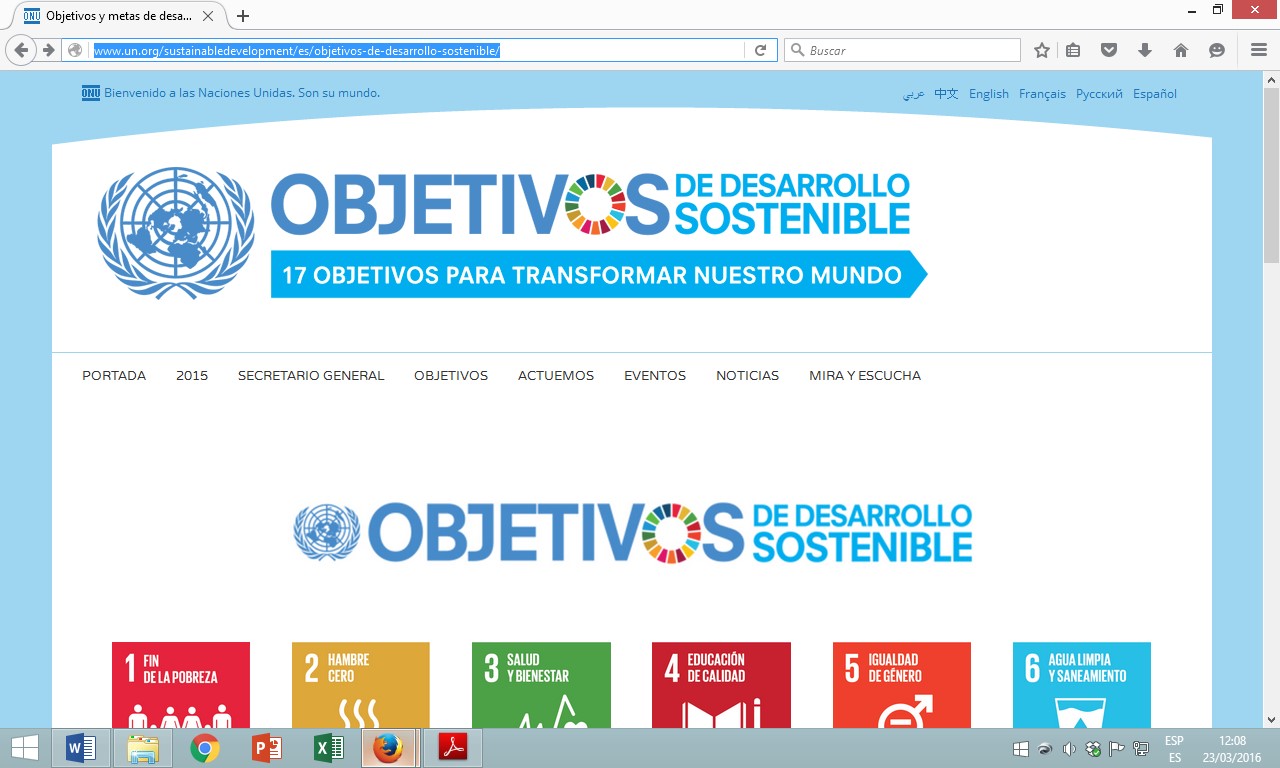Open Windows Start button

pos(25,748)
